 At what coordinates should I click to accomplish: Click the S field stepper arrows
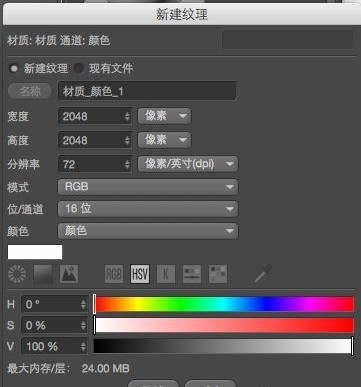point(83,325)
